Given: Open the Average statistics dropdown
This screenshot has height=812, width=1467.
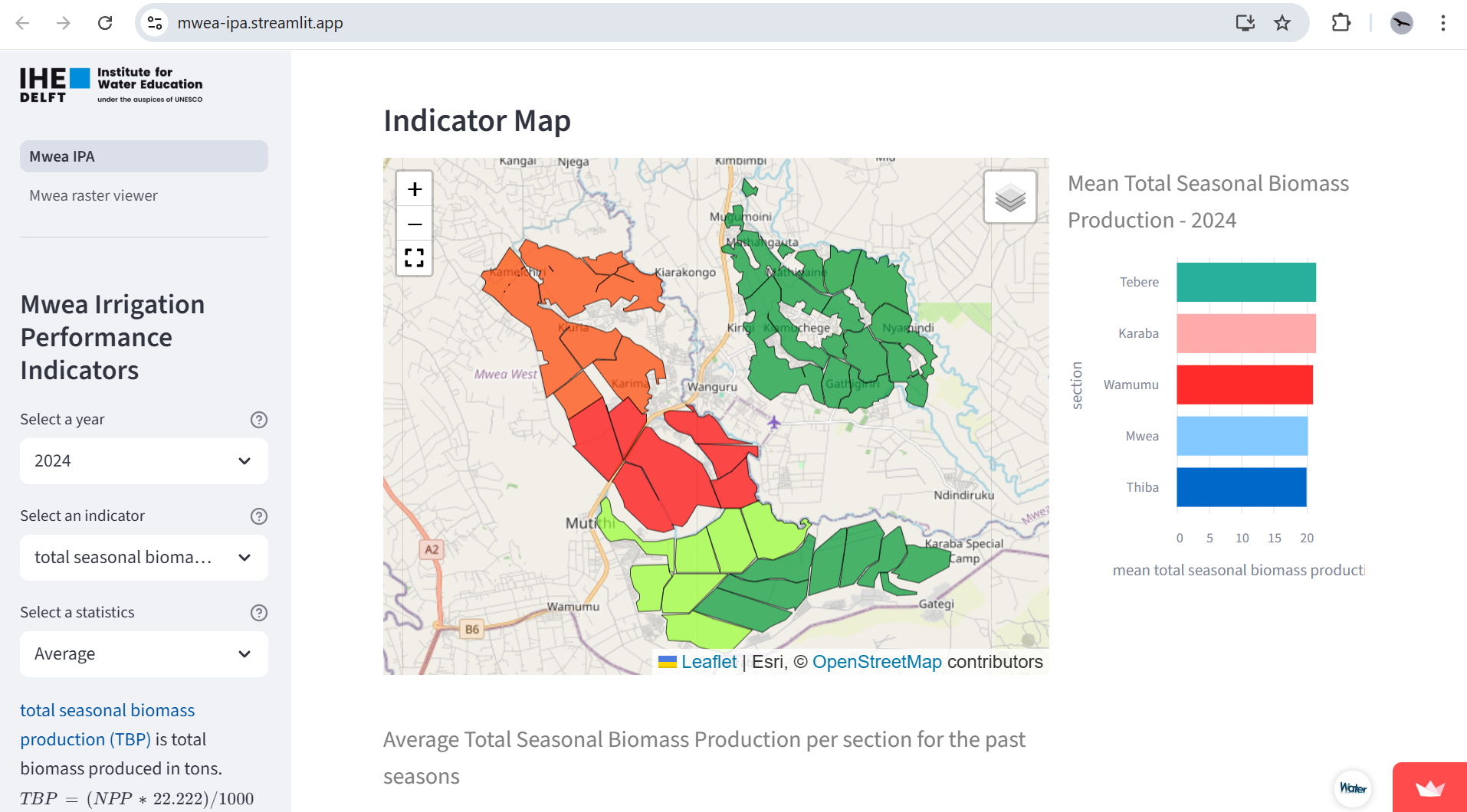Looking at the screenshot, I should pos(144,654).
